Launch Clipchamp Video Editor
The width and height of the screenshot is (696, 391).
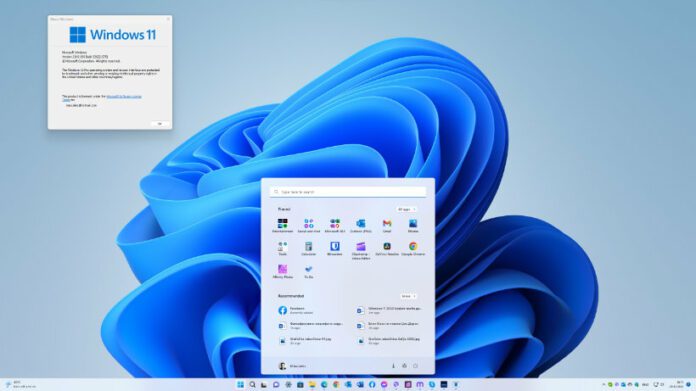[x=361, y=250]
